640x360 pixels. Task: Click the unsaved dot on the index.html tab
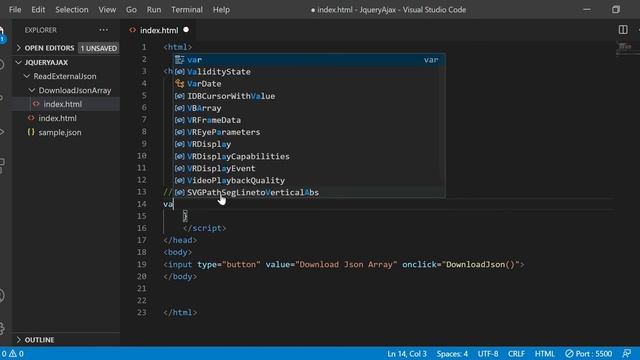pyautogui.click(x=186, y=30)
